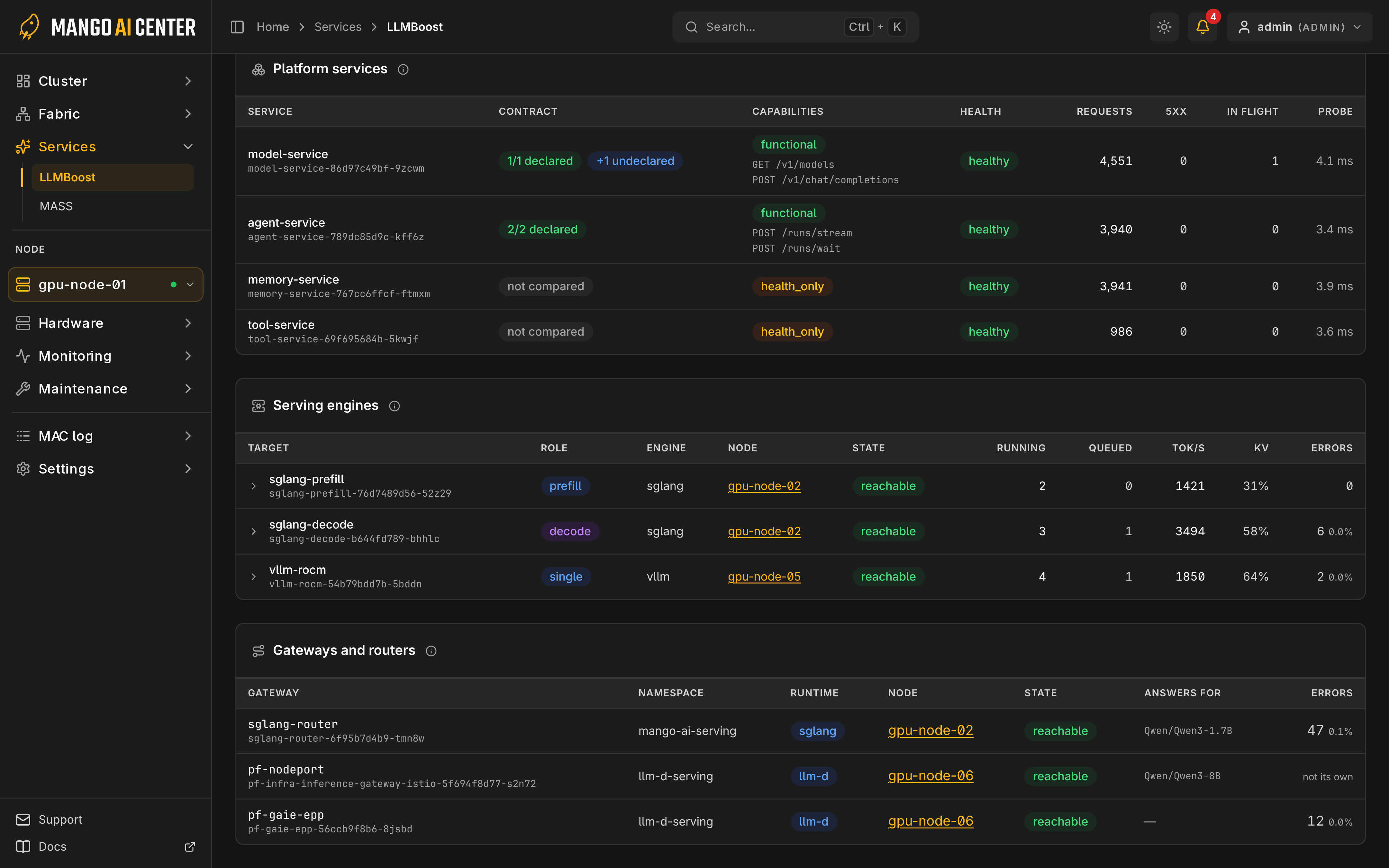
Task: Click the Mango AI Center logo
Action: (107, 27)
